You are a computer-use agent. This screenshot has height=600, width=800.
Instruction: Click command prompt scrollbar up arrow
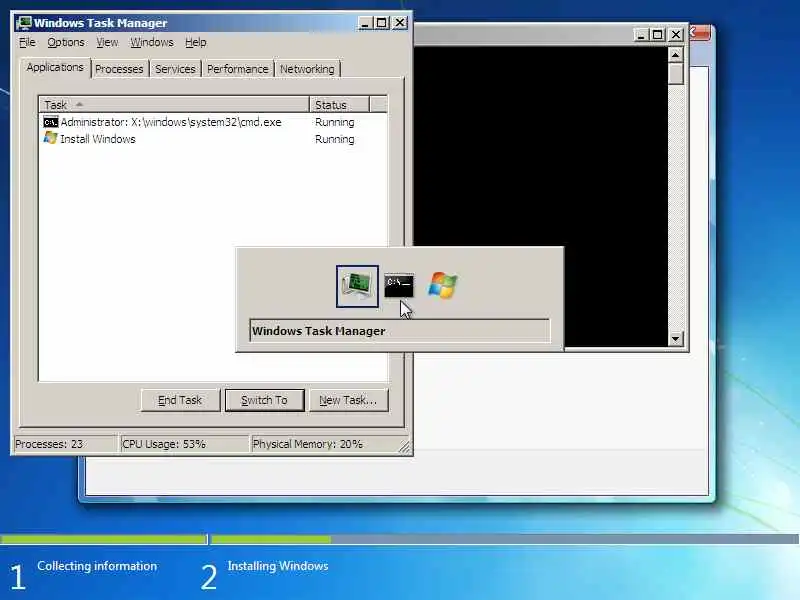[676, 55]
